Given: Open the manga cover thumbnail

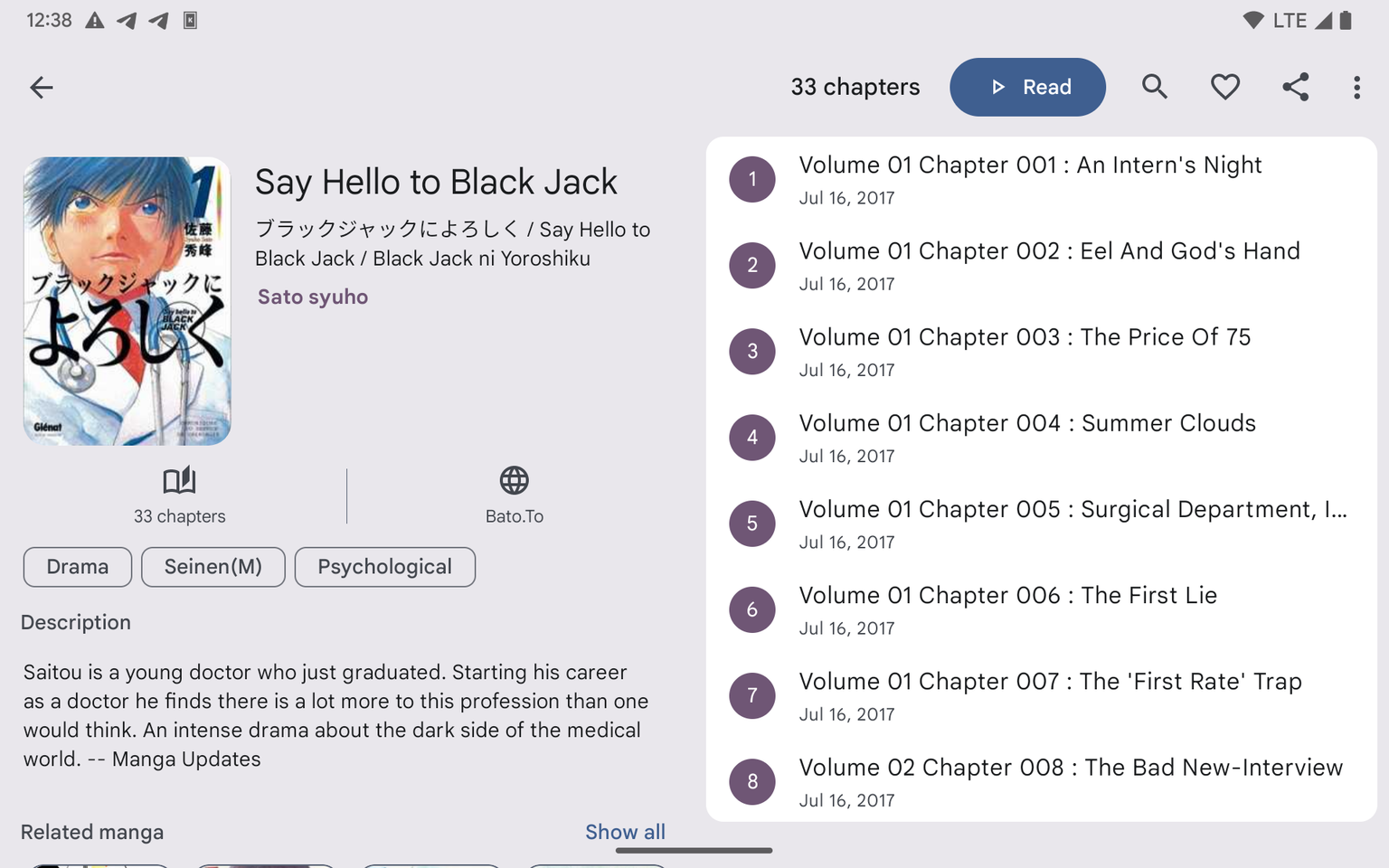Looking at the screenshot, I should [128, 301].
